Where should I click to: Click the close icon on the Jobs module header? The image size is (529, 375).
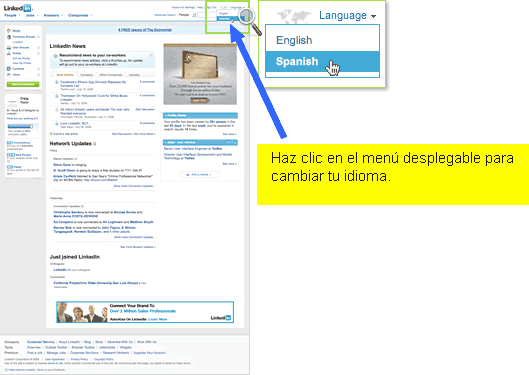(235, 143)
